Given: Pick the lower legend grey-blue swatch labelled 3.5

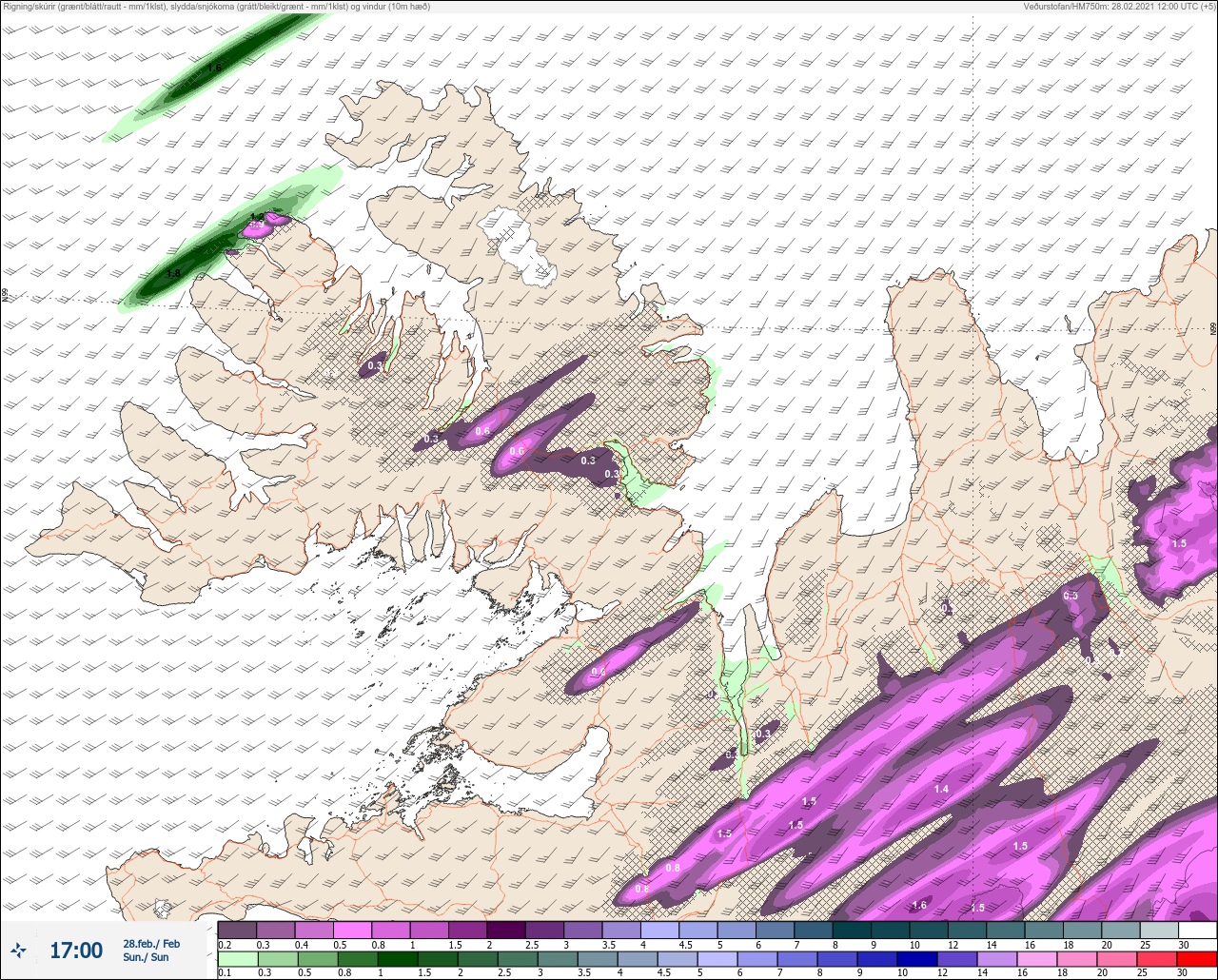Looking at the screenshot, I should (597, 958).
